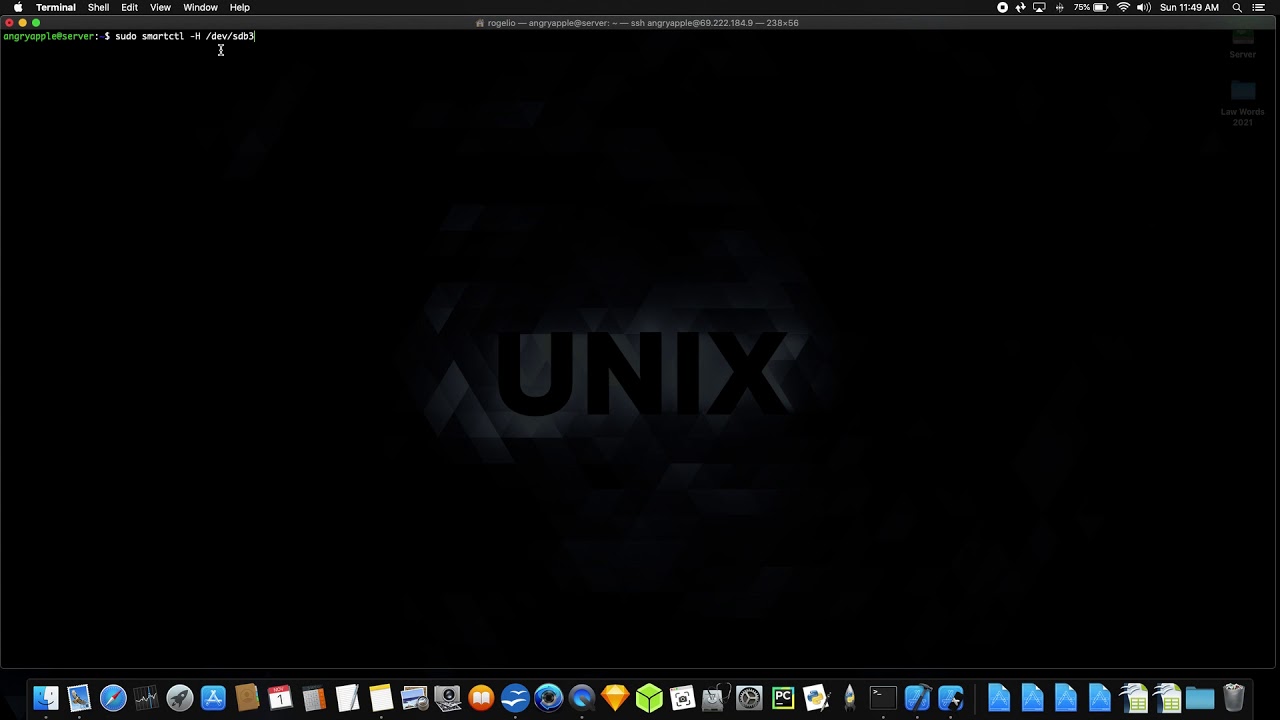Open the blue folder stack in dock
This screenshot has height=720, width=1280.
1200,697
